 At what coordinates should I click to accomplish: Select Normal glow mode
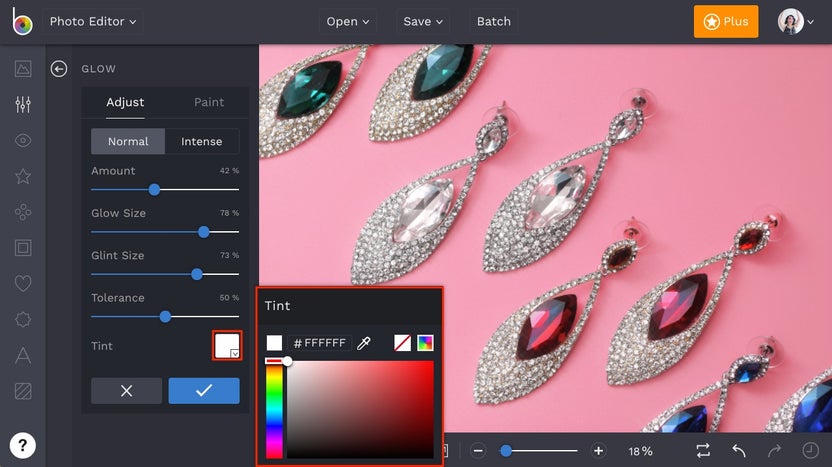[128, 142]
